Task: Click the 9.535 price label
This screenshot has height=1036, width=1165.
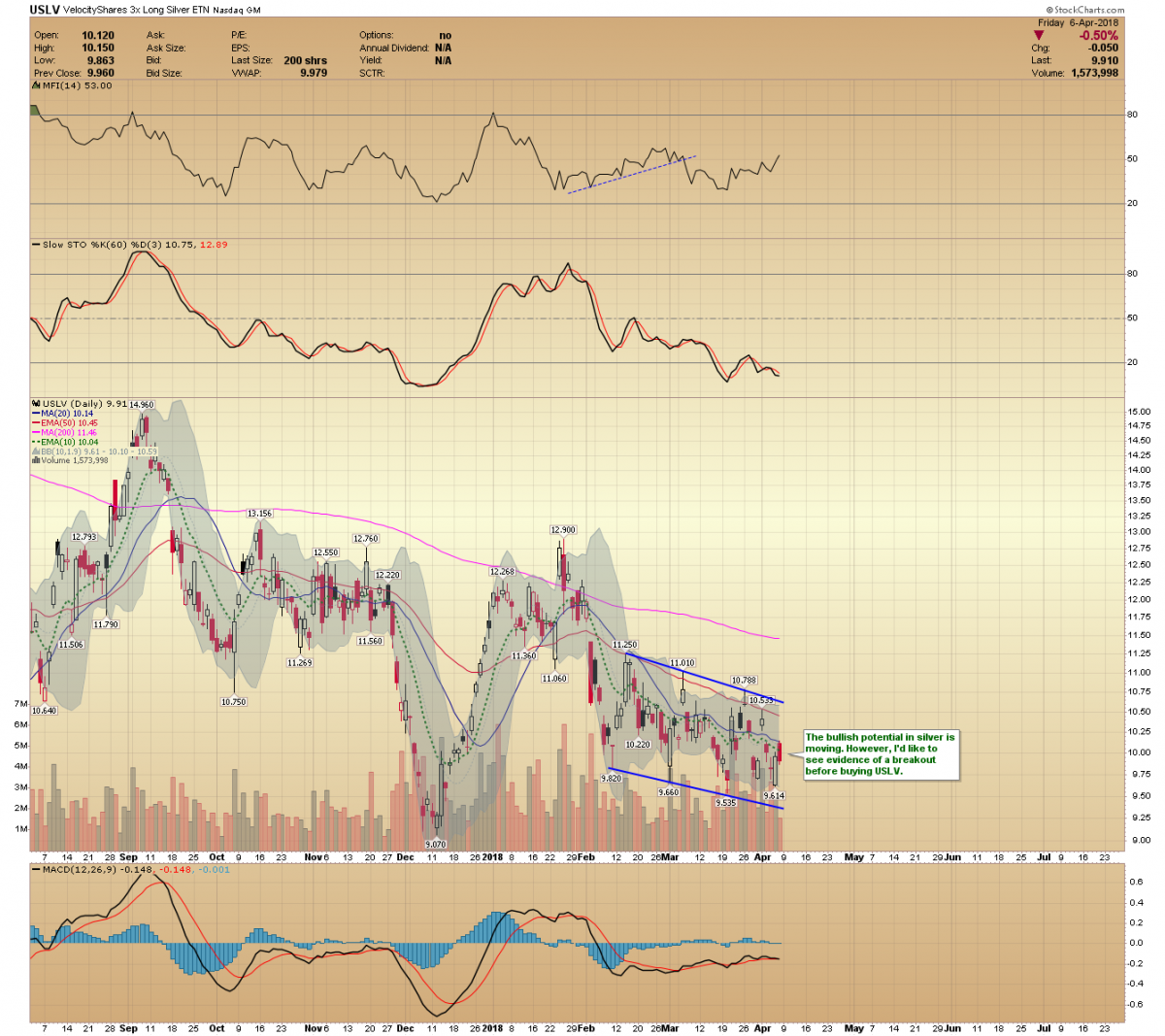Action: 725,803
